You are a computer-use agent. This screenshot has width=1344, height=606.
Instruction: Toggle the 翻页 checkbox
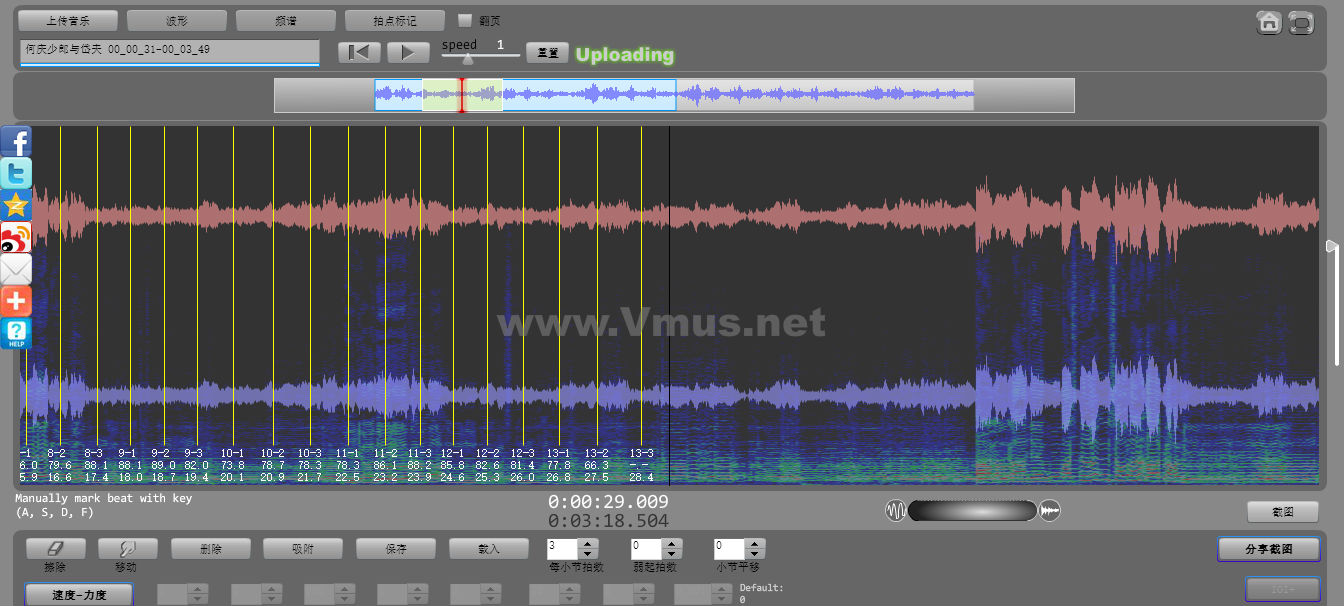[x=464, y=20]
